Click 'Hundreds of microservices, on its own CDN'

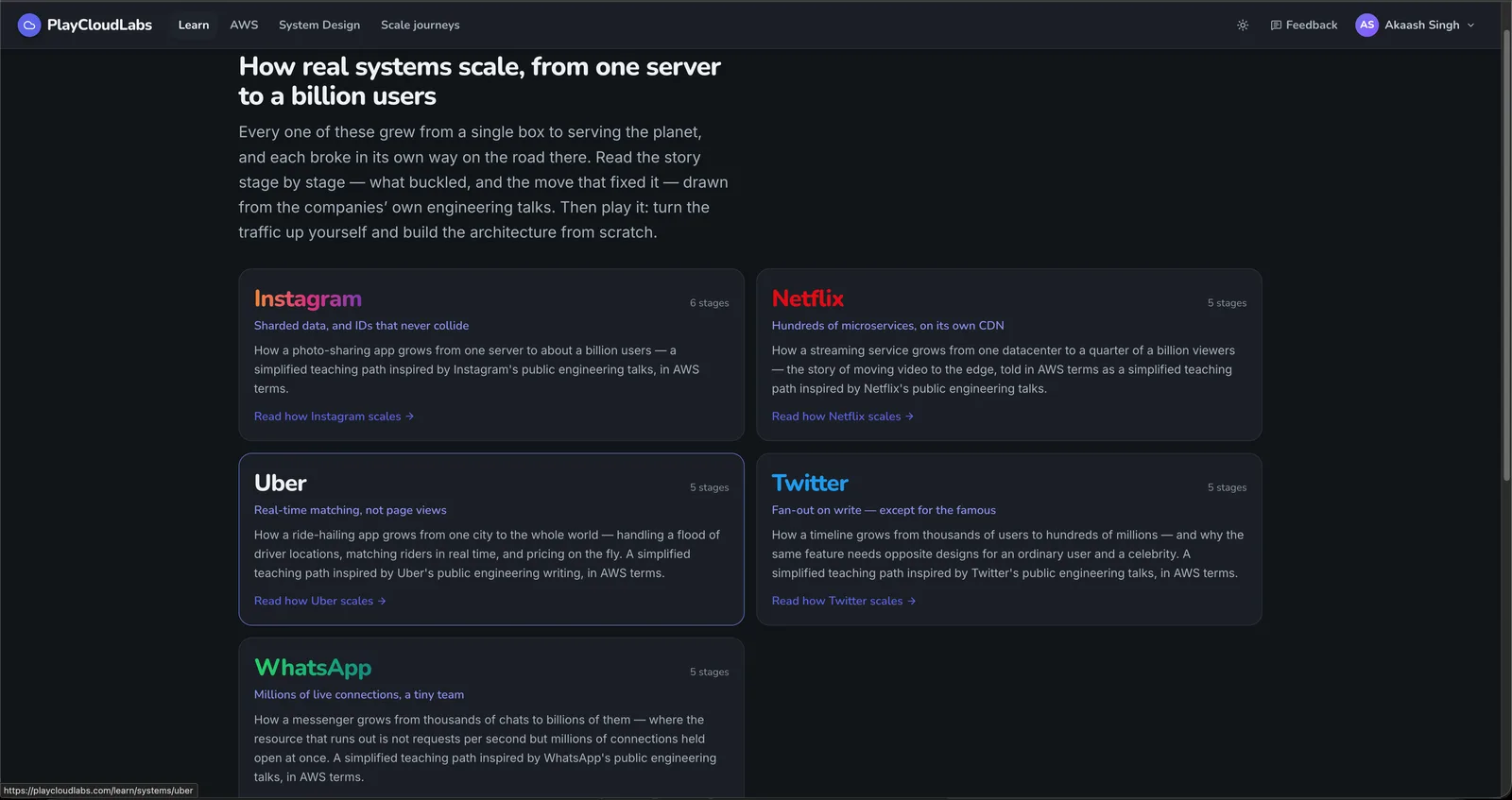click(888, 326)
